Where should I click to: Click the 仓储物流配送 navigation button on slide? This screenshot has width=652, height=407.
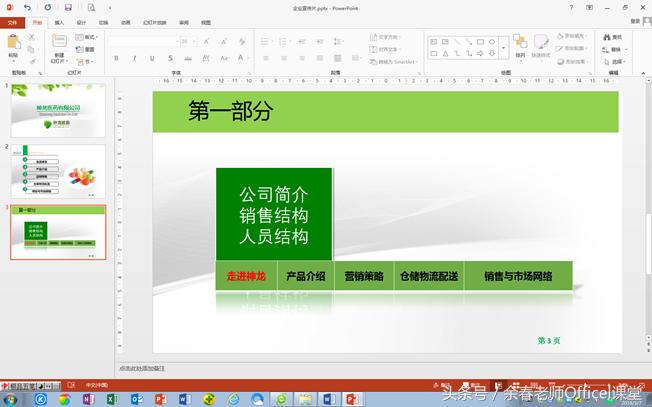(429, 276)
